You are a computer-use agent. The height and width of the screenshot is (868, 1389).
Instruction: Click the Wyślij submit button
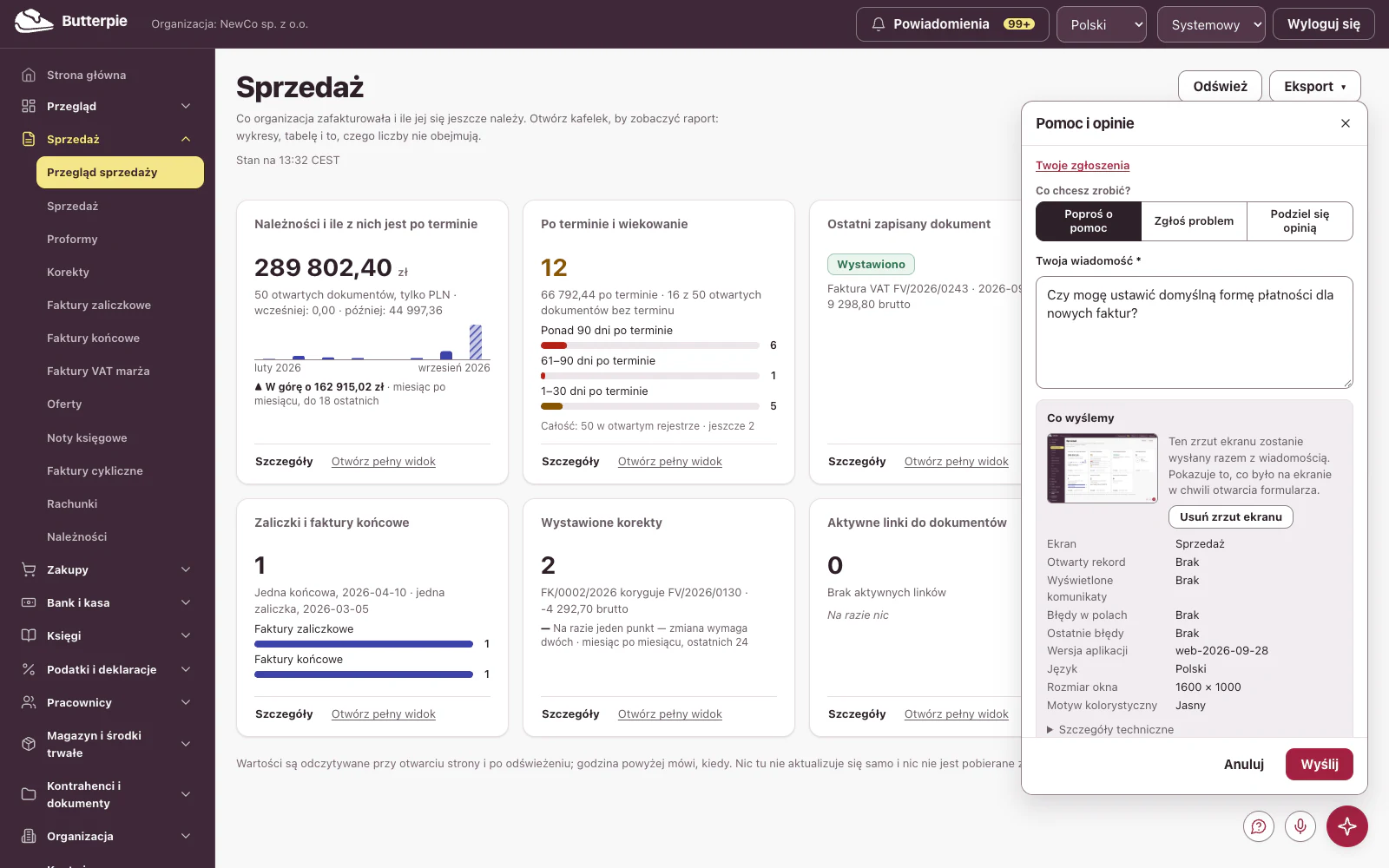pos(1320,764)
